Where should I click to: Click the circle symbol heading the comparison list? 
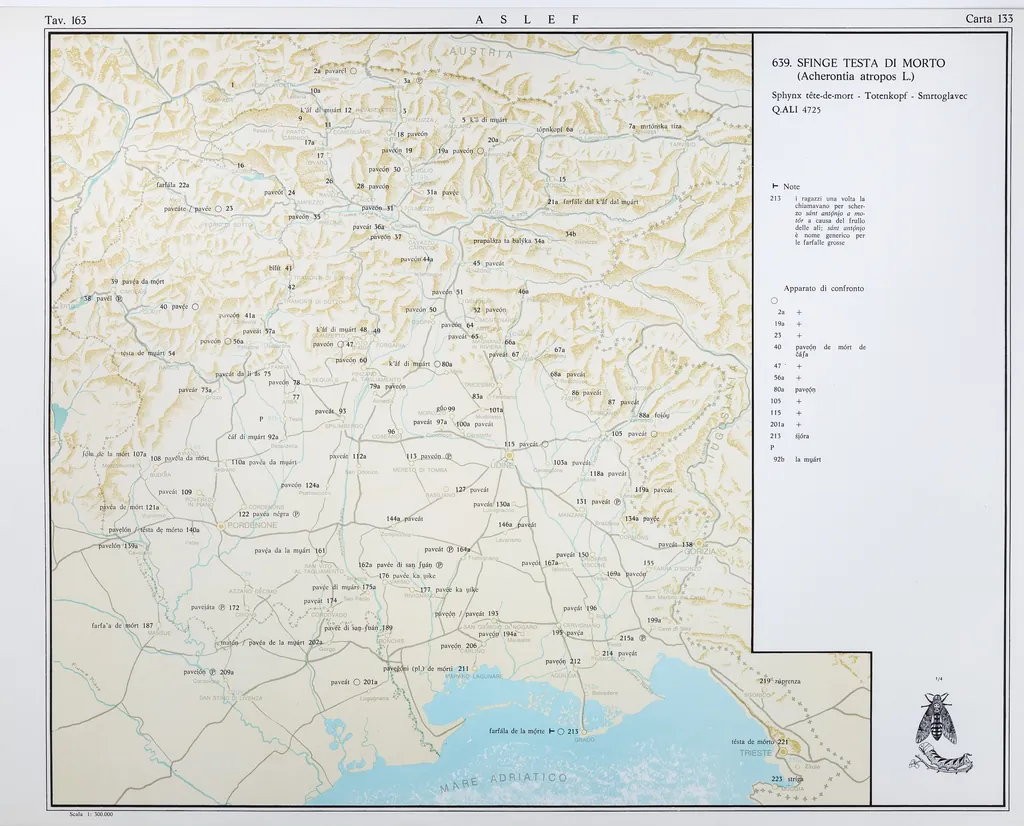coord(774,301)
